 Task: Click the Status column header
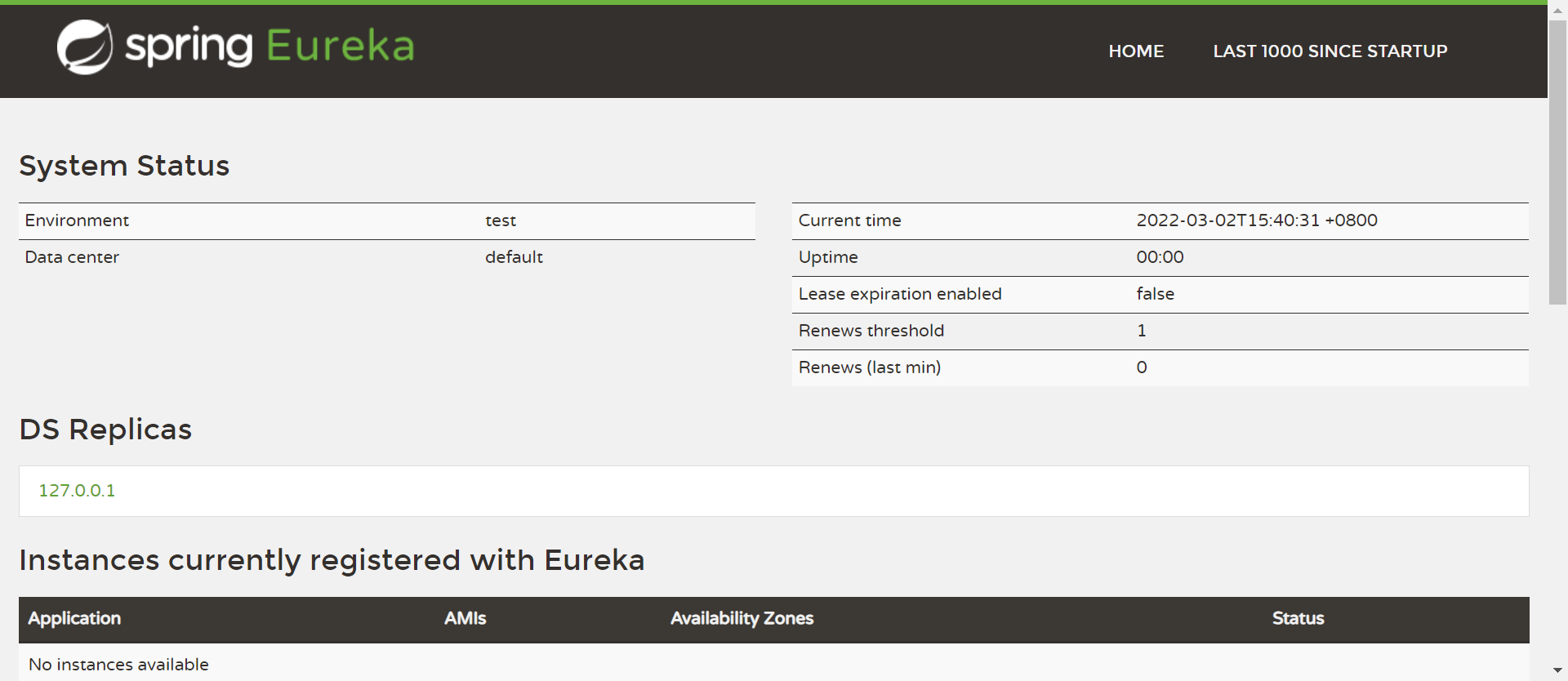[x=1298, y=619]
